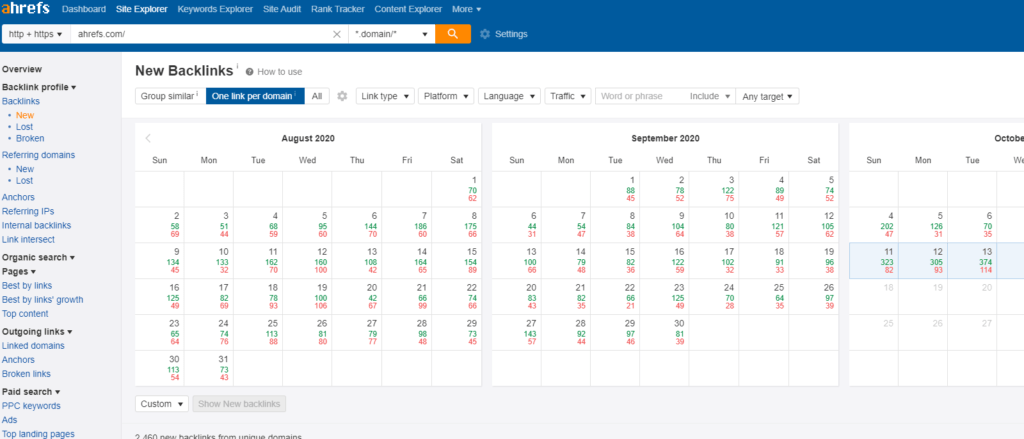The image size is (1024, 439).
Task: Open the Broken links sidebar link
Action: 26,374
